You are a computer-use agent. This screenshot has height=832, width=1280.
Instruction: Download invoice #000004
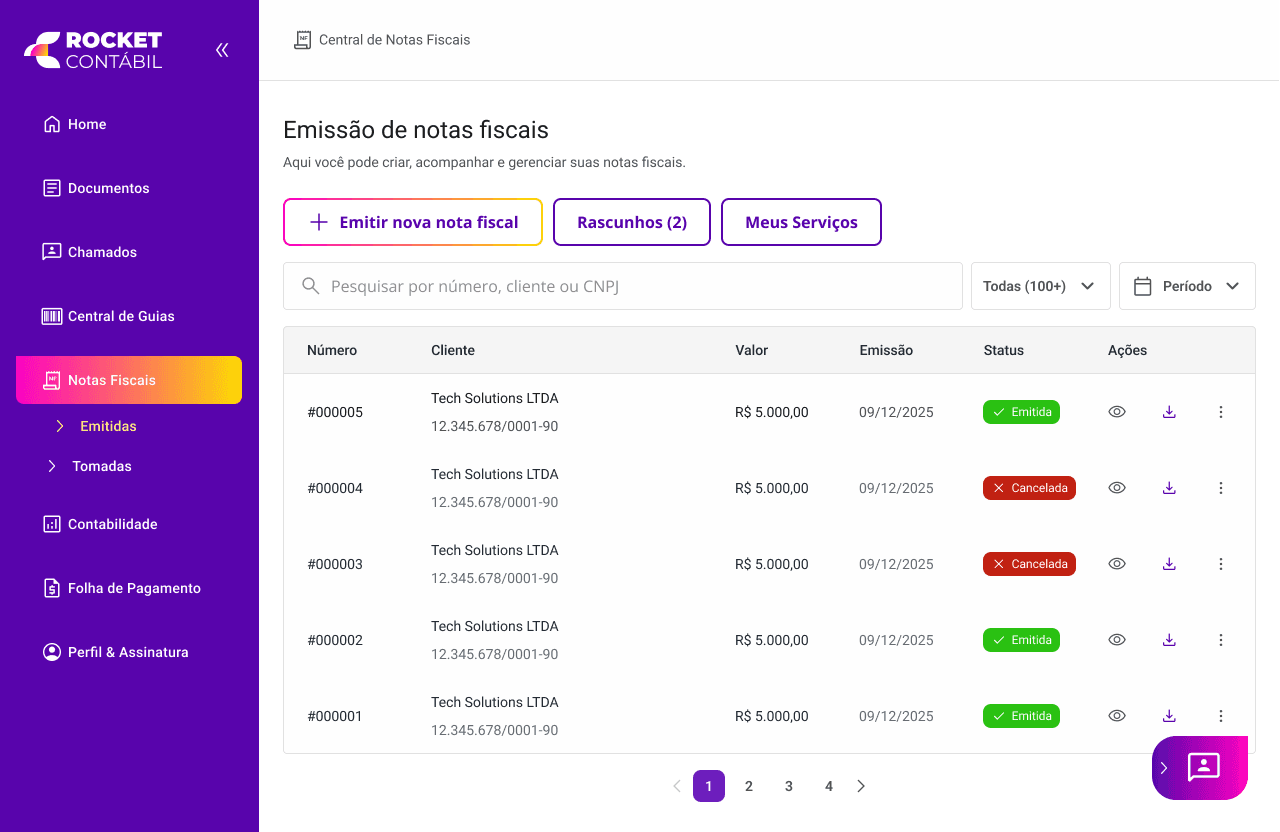(x=1169, y=488)
